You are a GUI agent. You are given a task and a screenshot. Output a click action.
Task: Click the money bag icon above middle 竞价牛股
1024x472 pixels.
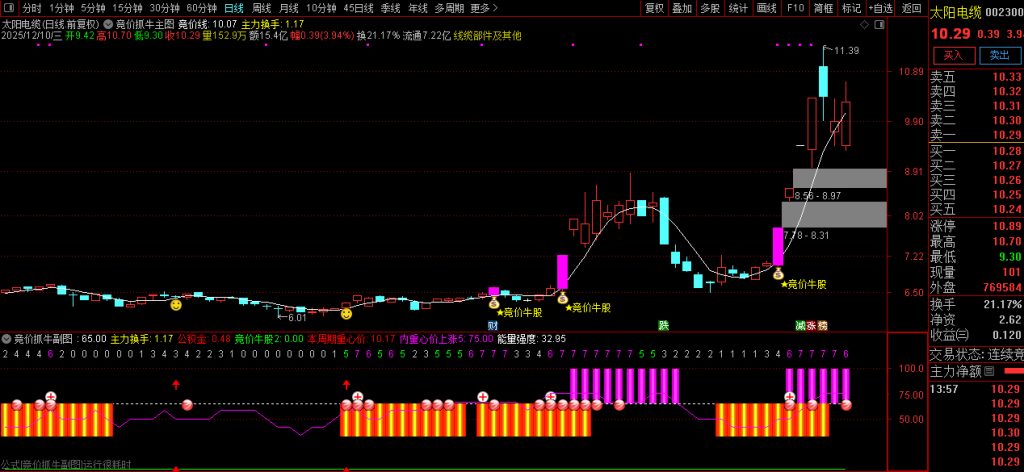pyautogui.click(x=562, y=298)
